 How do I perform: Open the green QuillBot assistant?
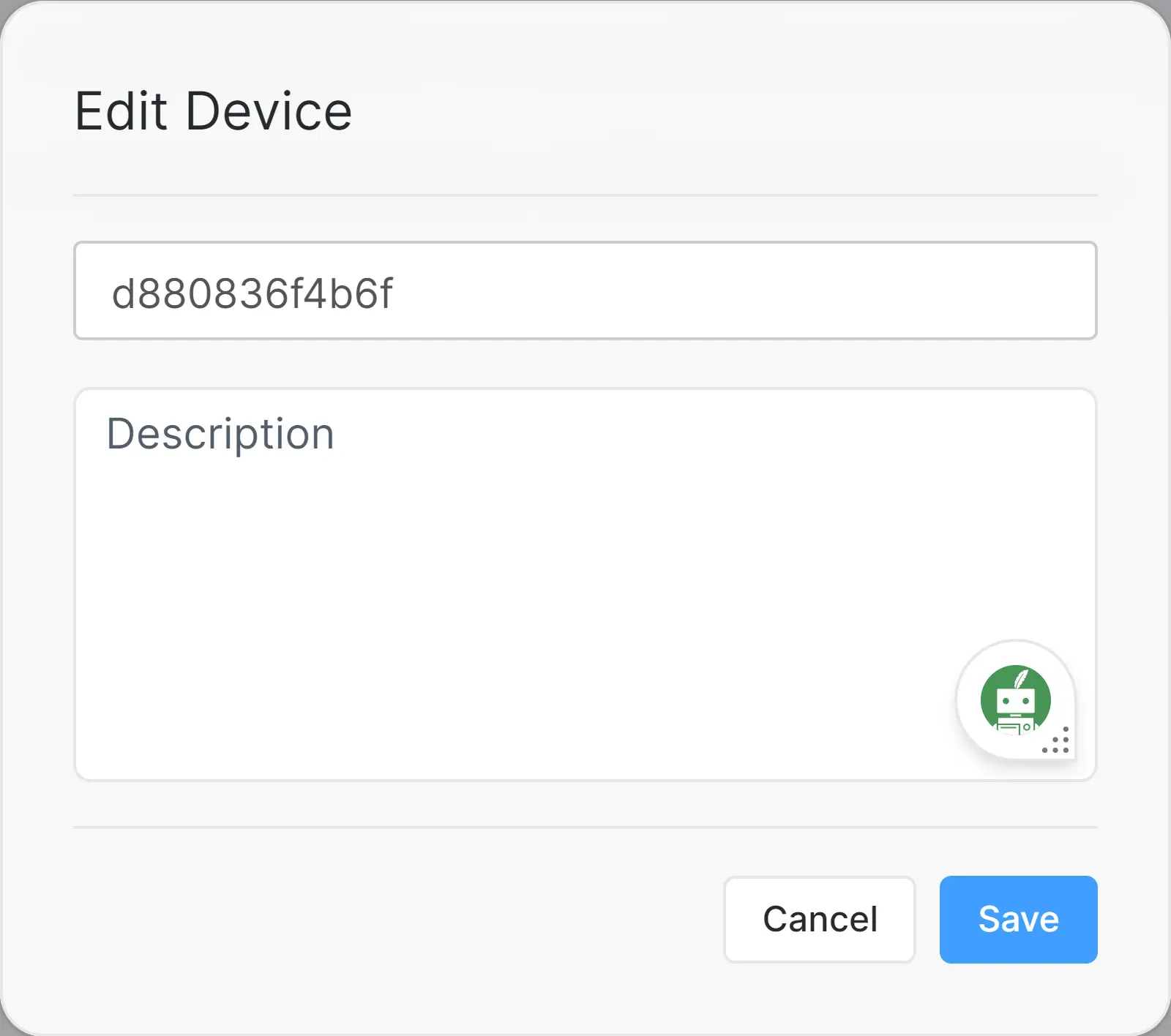click(1016, 699)
